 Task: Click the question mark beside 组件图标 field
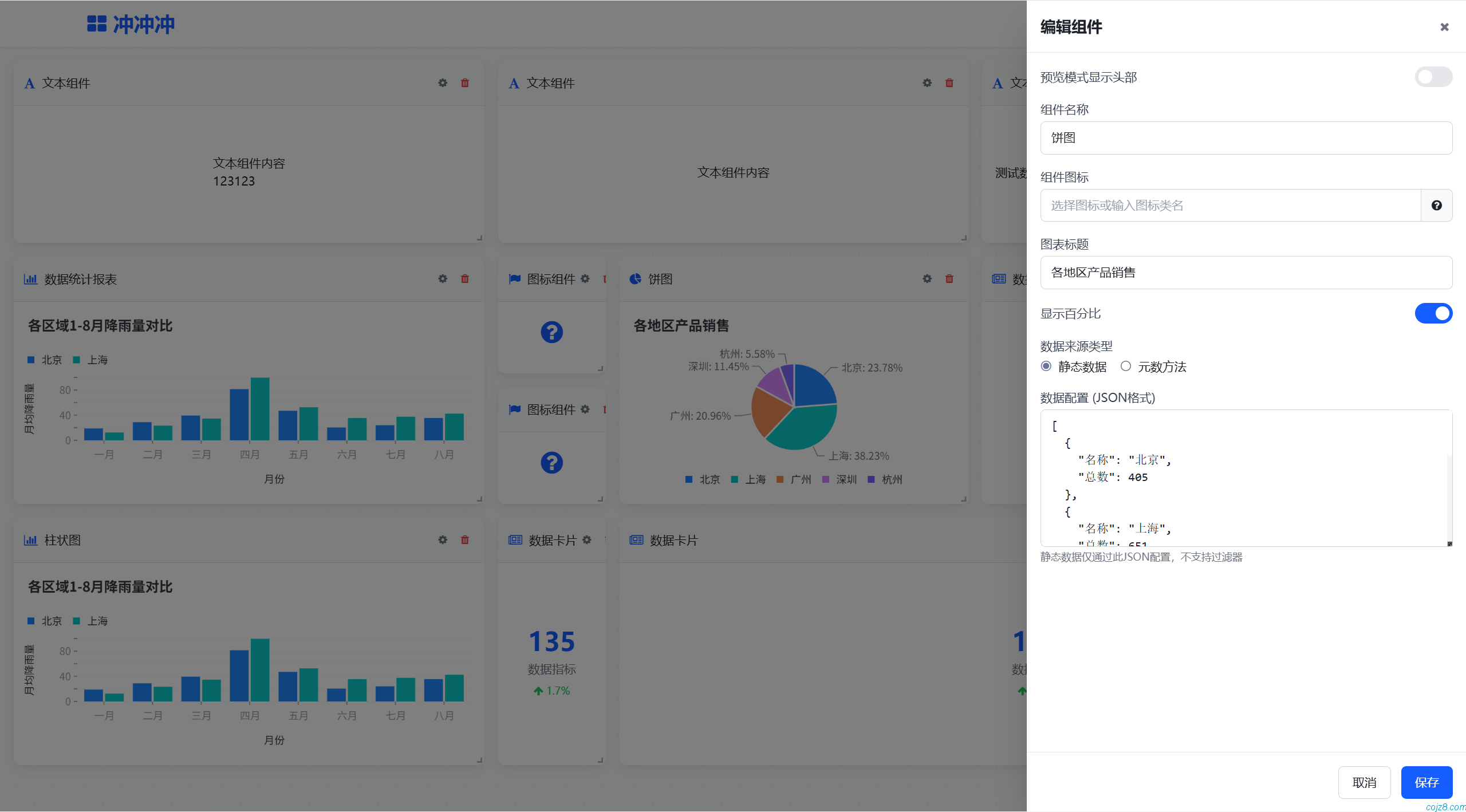click(x=1436, y=205)
